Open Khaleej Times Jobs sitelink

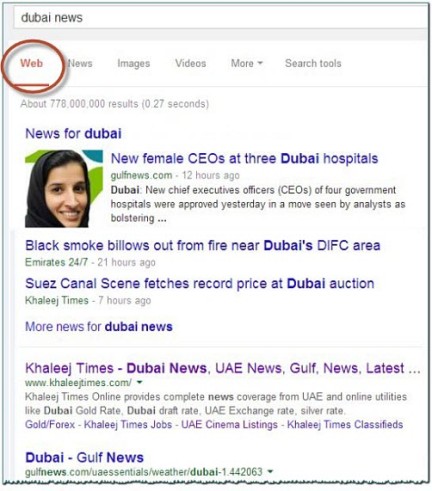point(128,424)
